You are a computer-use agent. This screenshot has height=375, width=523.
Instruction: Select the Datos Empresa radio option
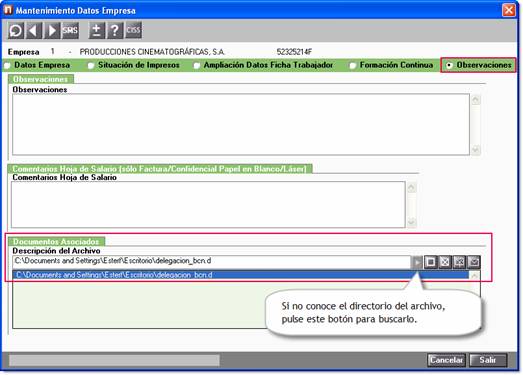tap(38, 65)
